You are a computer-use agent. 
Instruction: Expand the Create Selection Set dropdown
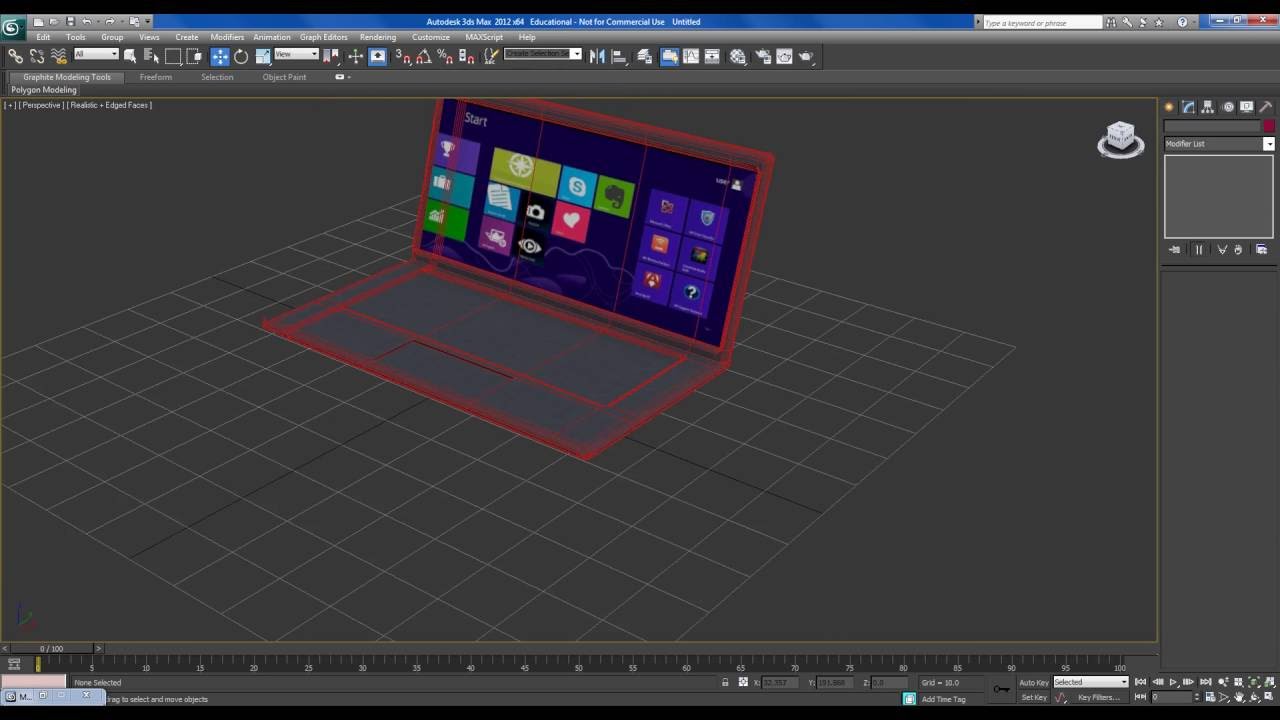(x=575, y=54)
